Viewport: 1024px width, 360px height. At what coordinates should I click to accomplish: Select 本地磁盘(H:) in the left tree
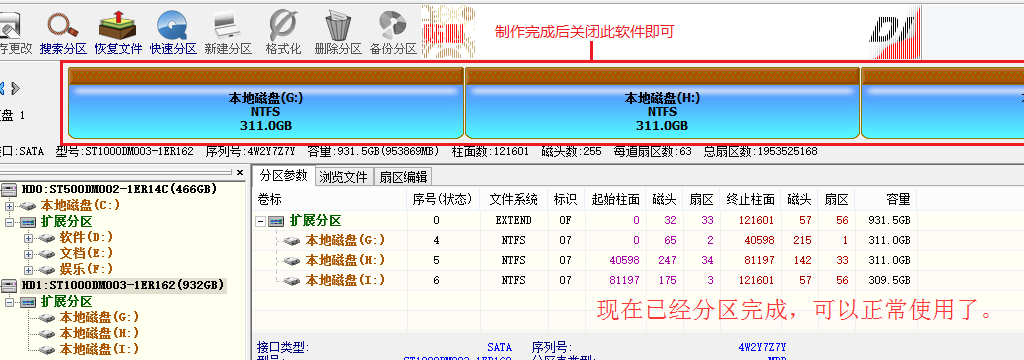pyautogui.click(x=99, y=333)
